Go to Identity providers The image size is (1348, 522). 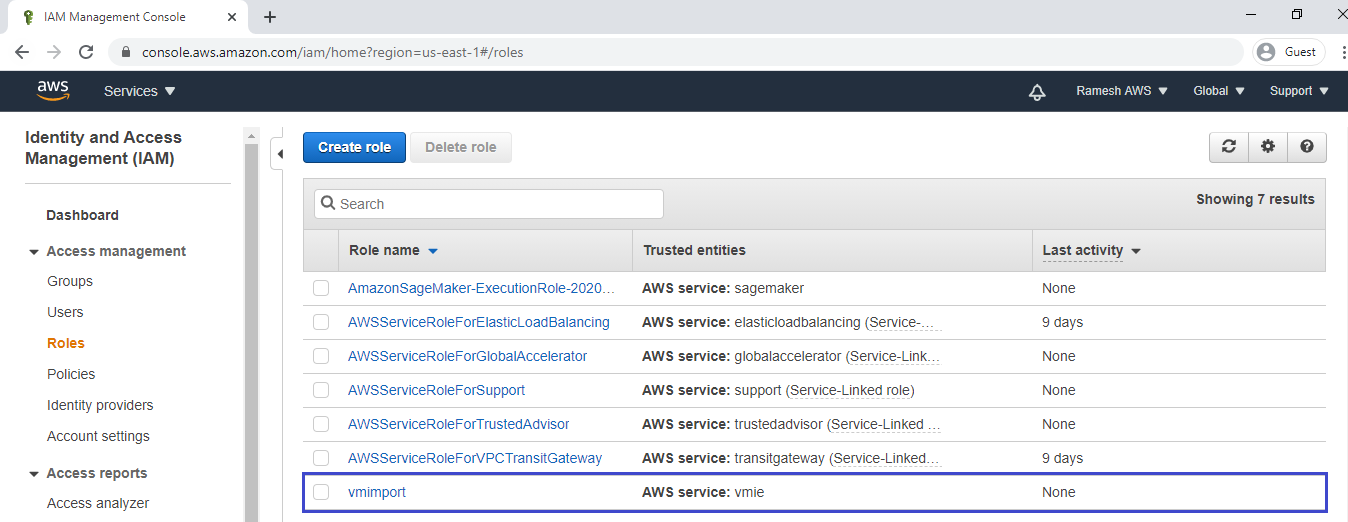(100, 405)
